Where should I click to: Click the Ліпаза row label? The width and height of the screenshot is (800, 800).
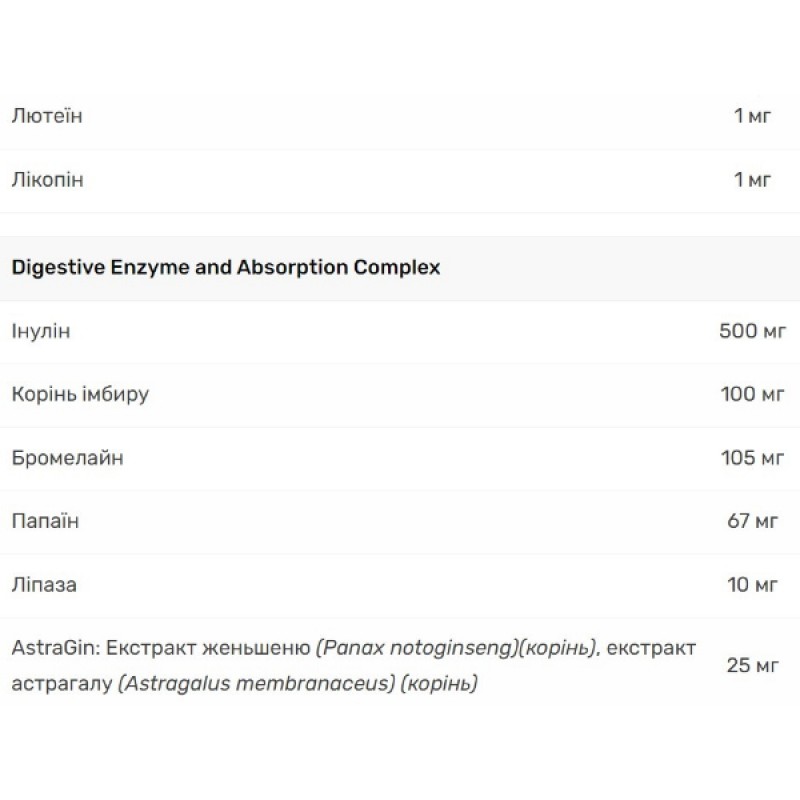pyautogui.click(x=45, y=584)
